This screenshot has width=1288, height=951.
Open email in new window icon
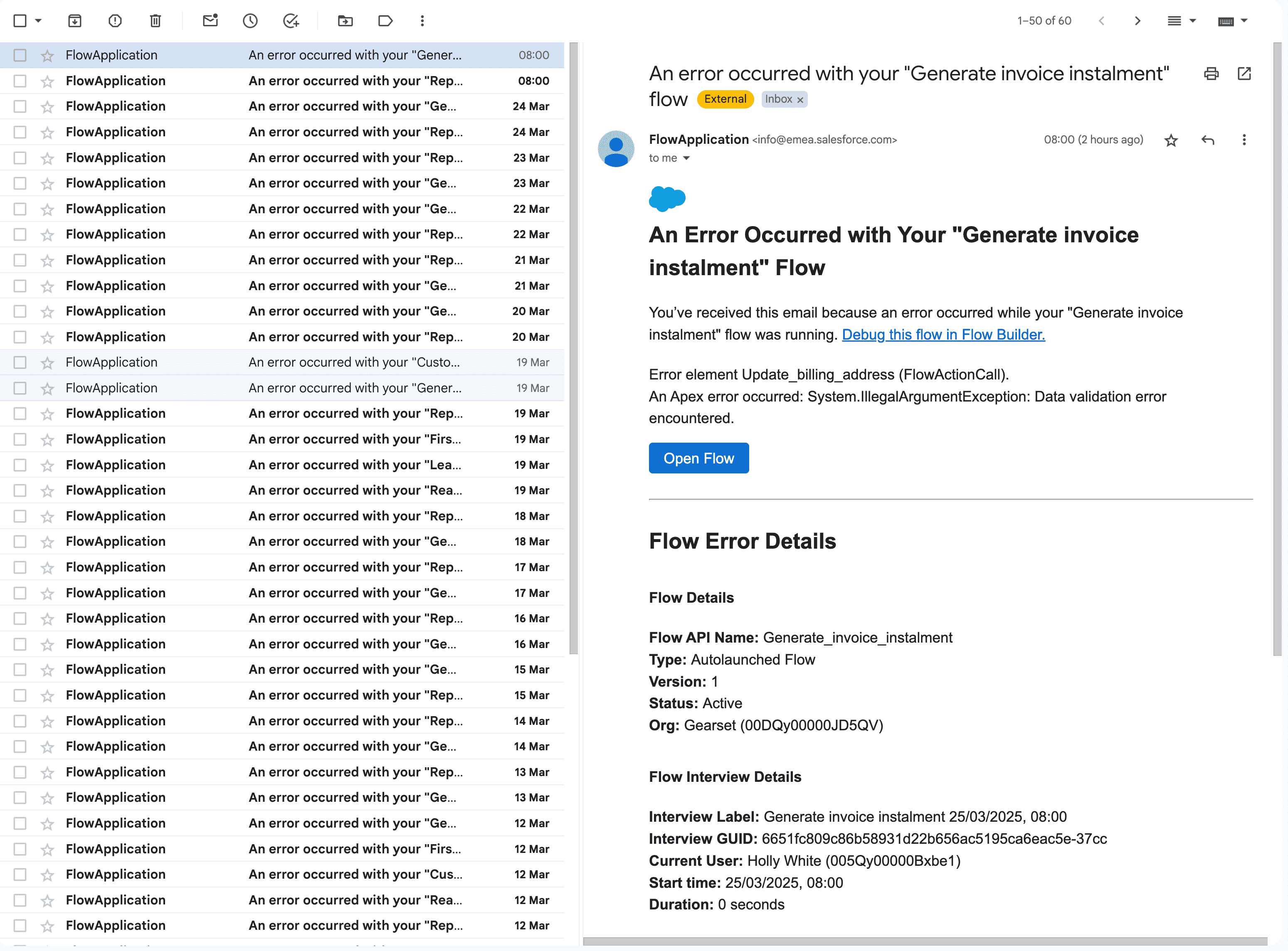tap(1244, 74)
